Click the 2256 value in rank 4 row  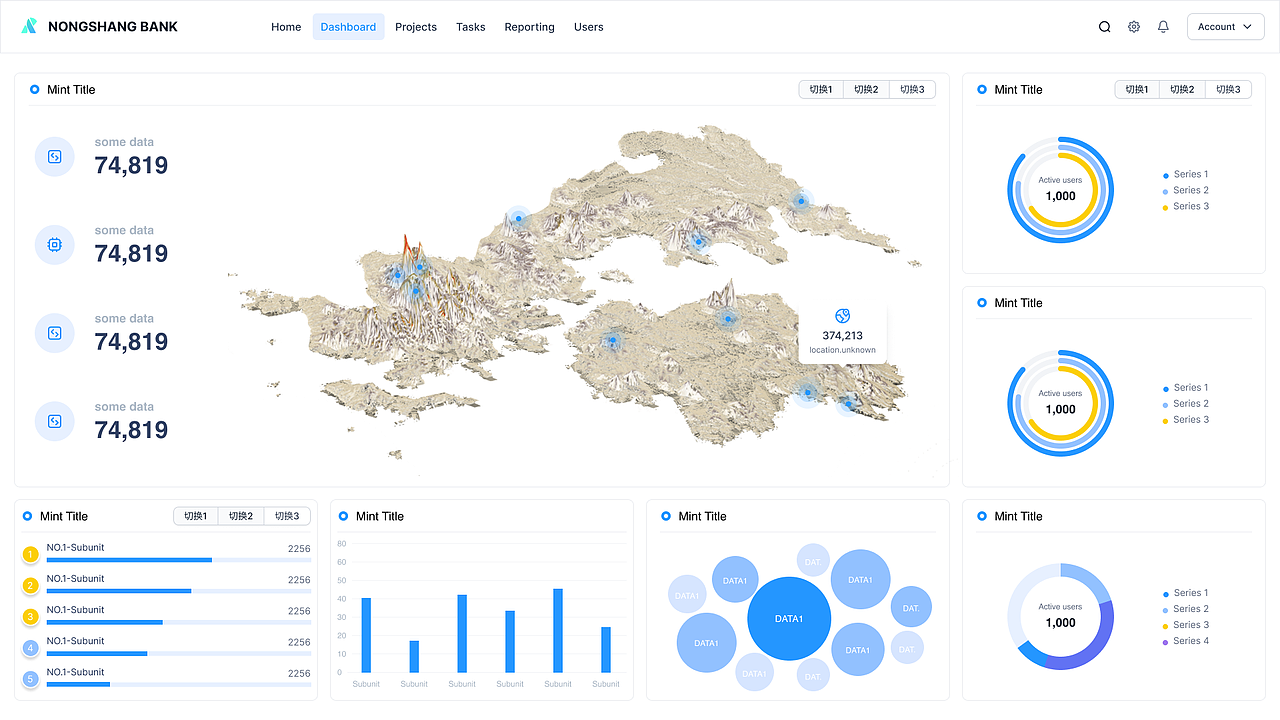299,642
